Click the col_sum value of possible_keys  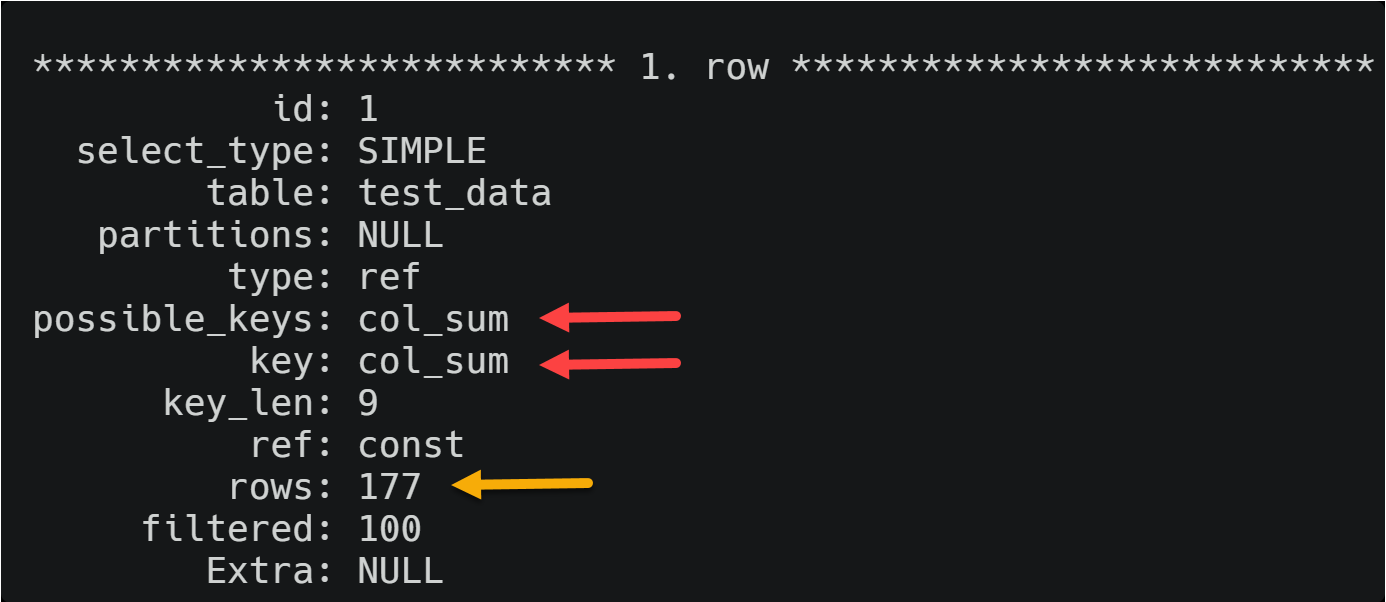(433, 319)
